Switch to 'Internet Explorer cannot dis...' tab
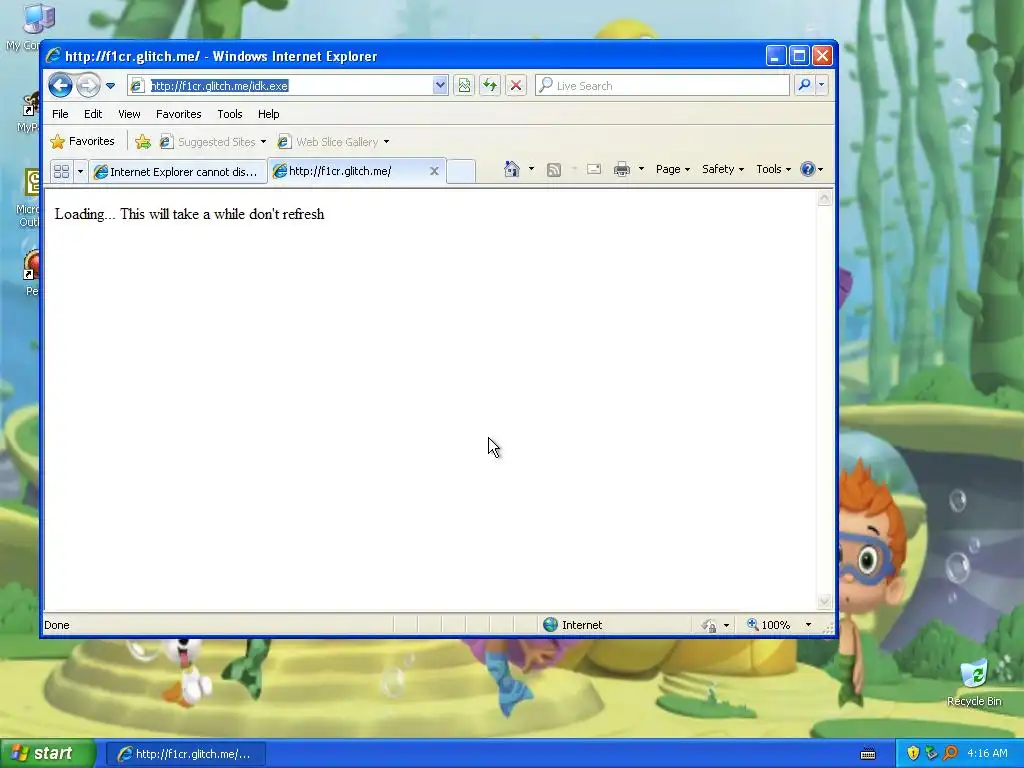 point(178,172)
